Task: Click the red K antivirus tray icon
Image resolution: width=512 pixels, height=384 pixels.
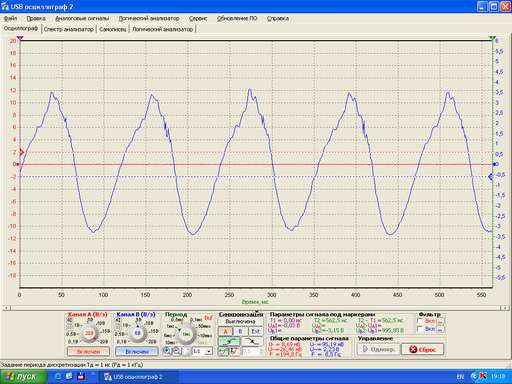Action: pyautogui.click(x=483, y=376)
